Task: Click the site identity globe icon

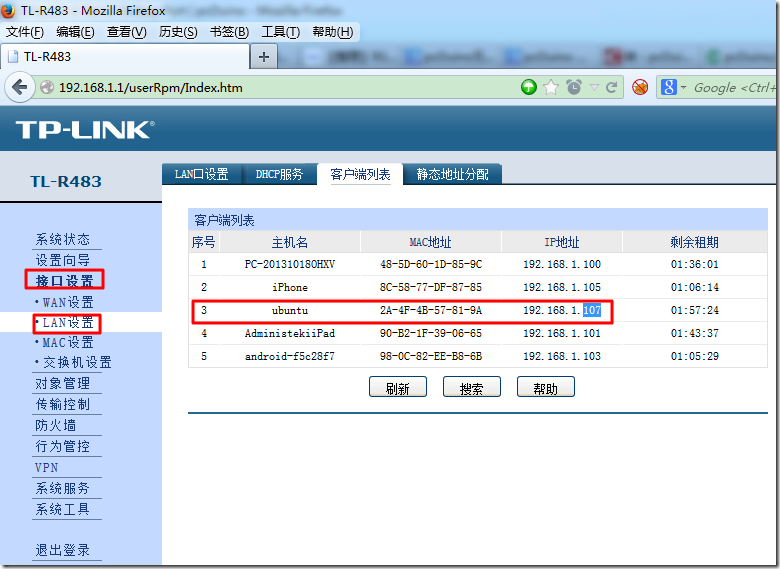Action: point(47,88)
